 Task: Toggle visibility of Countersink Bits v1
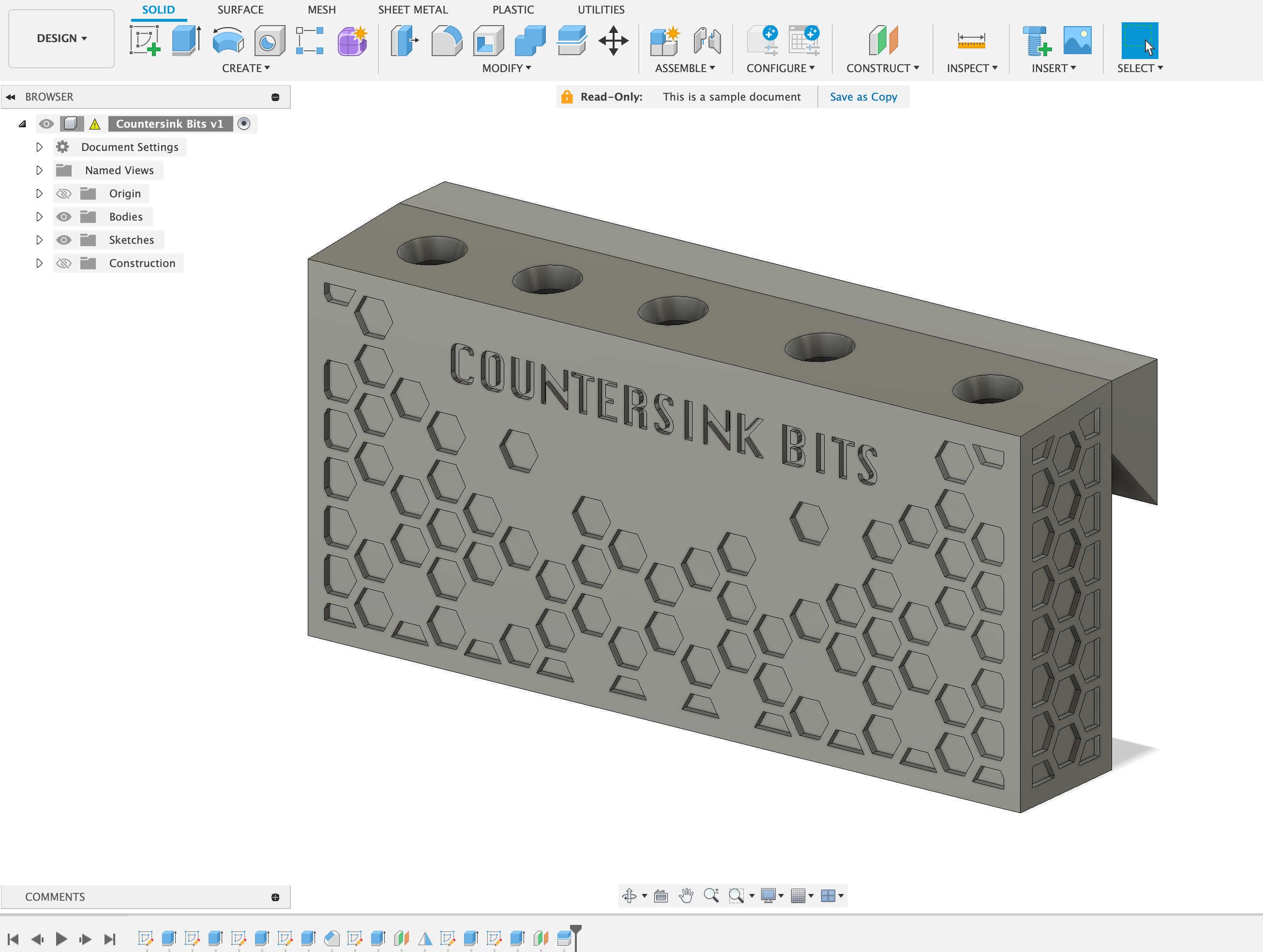click(x=46, y=124)
